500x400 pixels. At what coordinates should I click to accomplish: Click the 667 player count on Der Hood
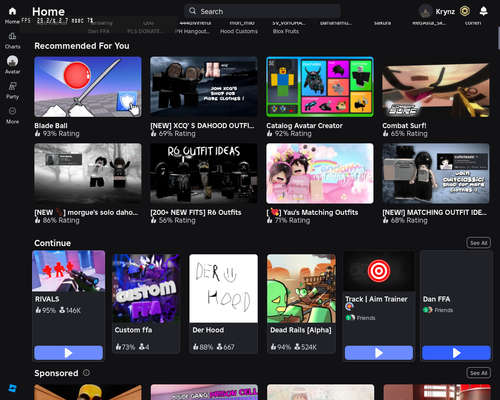tap(225, 347)
